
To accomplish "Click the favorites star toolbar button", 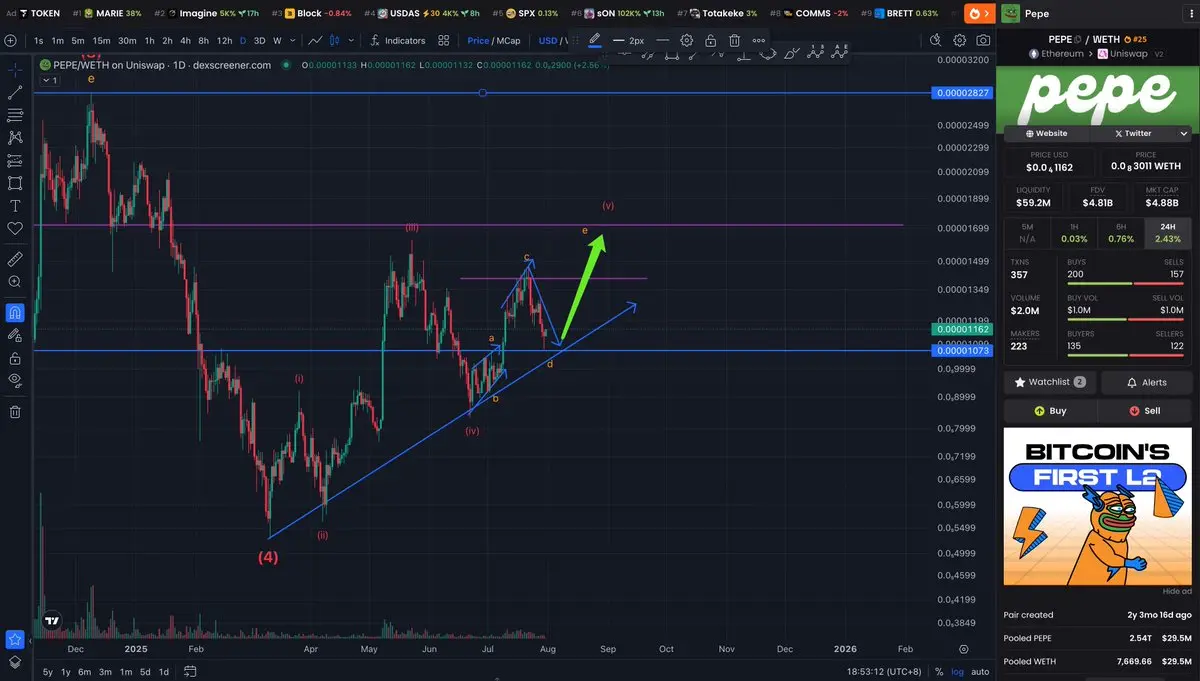I will click(x=15, y=639).
